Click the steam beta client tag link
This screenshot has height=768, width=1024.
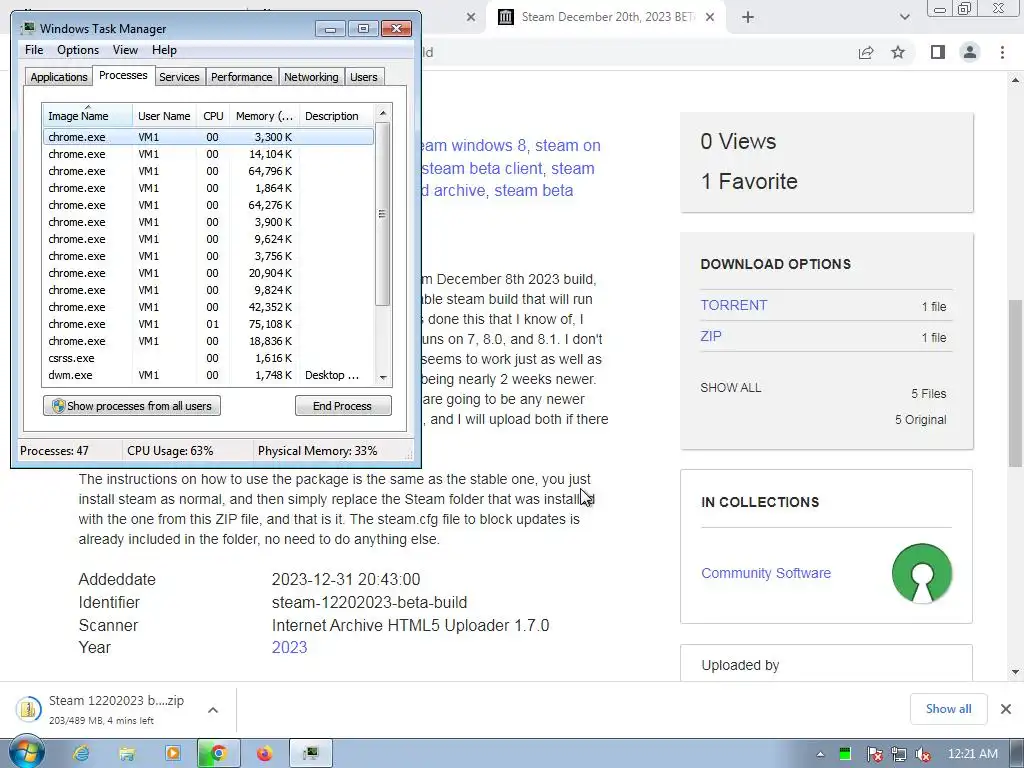click(482, 168)
